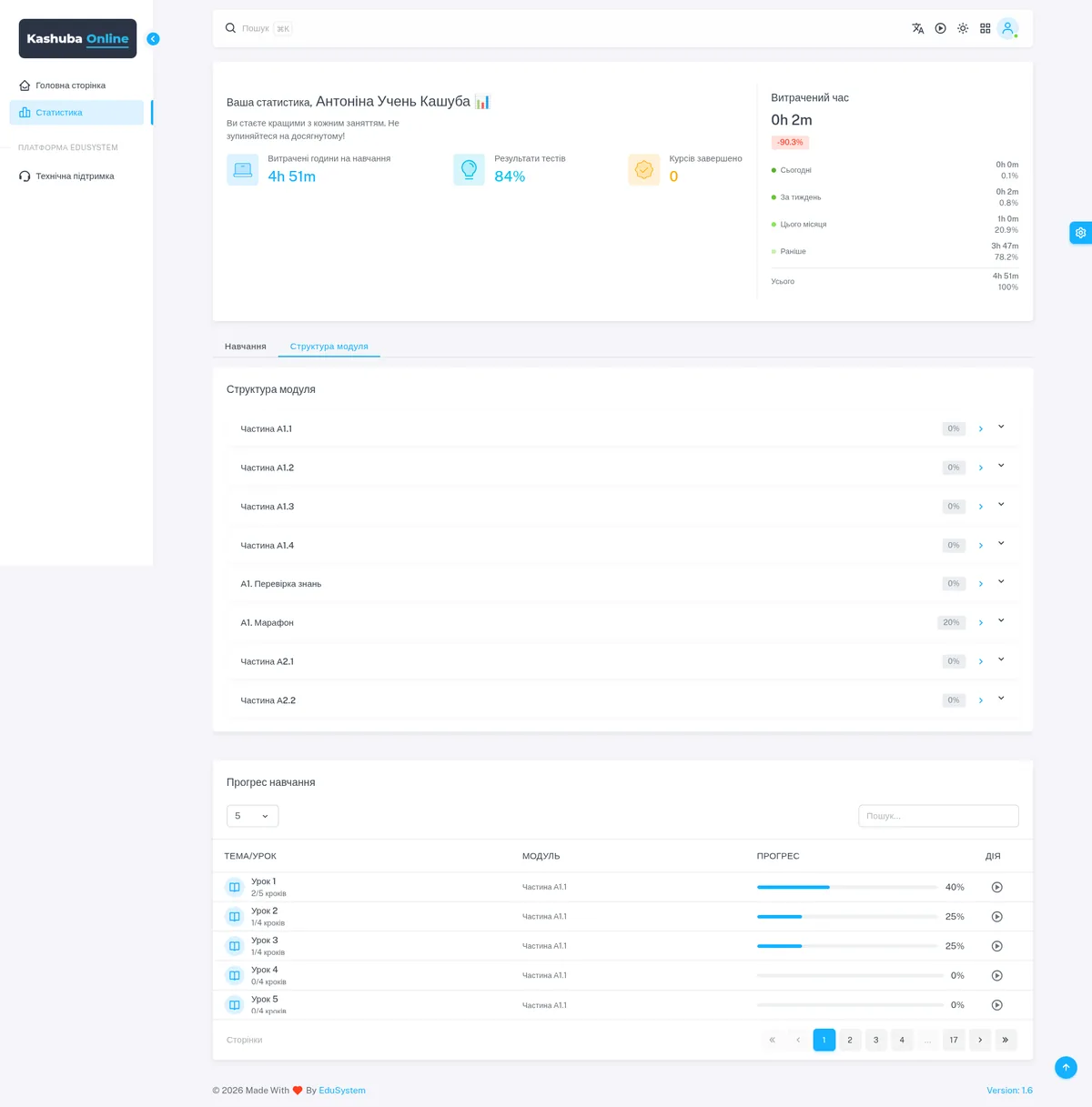
Task: Click the МОДУЛЬ column header
Action: tap(541, 856)
